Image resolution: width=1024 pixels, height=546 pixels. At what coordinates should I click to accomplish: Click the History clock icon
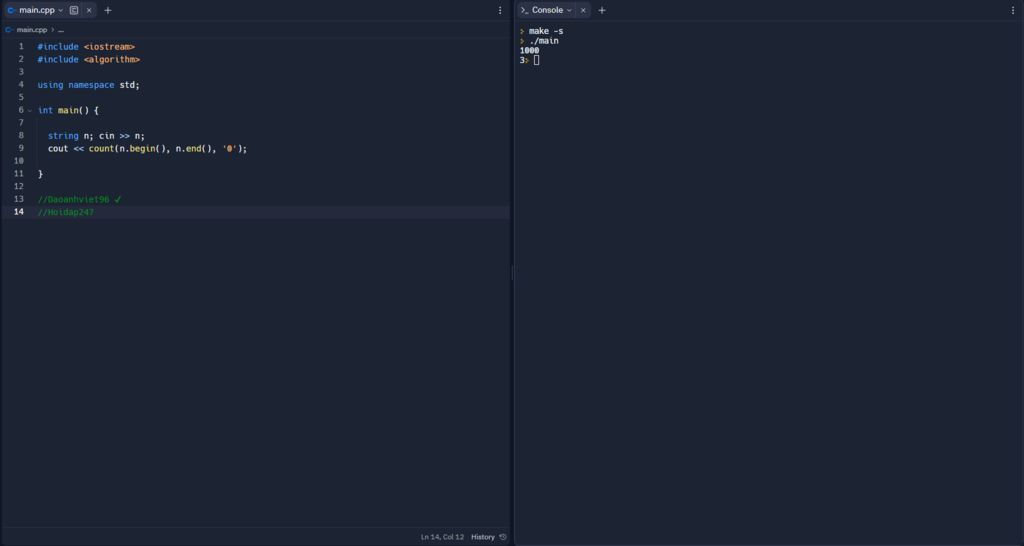[503, 537]
